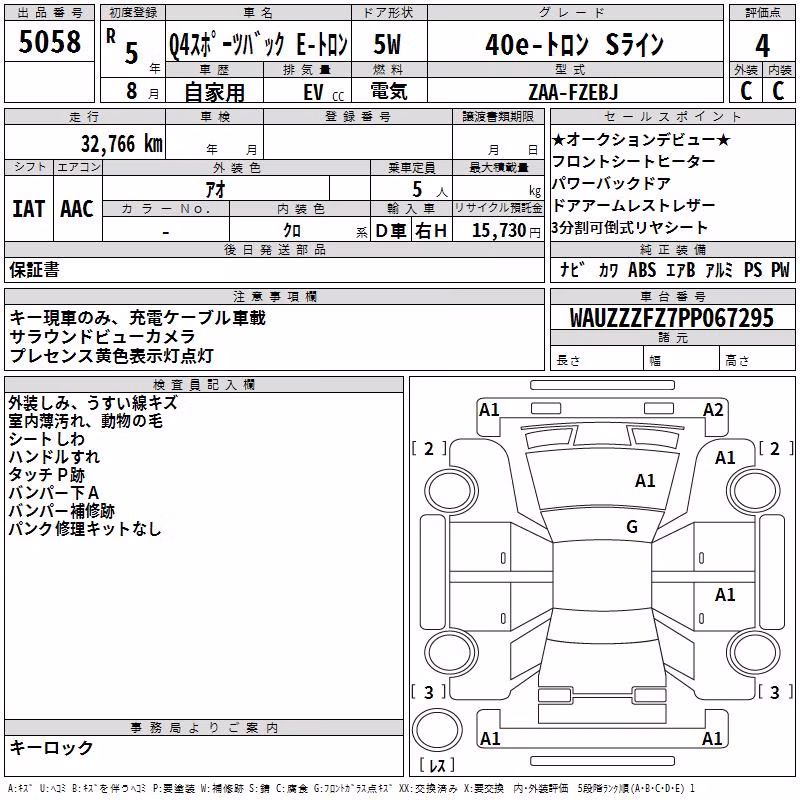
Task: Click the office notice キーロック
Action: (x=51, y=747)
